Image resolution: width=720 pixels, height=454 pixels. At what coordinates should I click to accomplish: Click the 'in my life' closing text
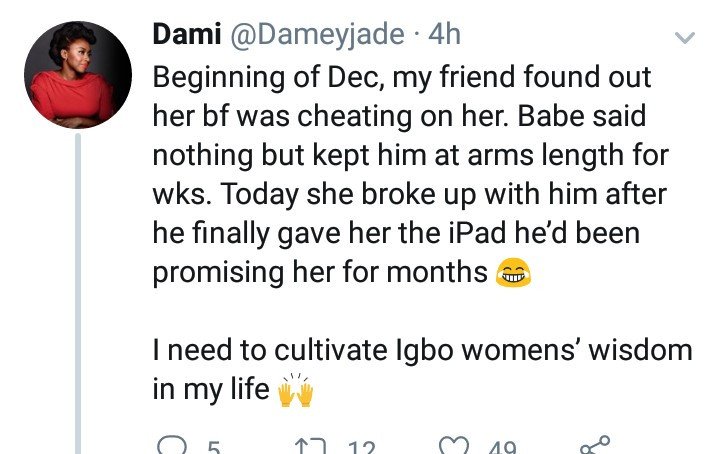click(211, 390)
